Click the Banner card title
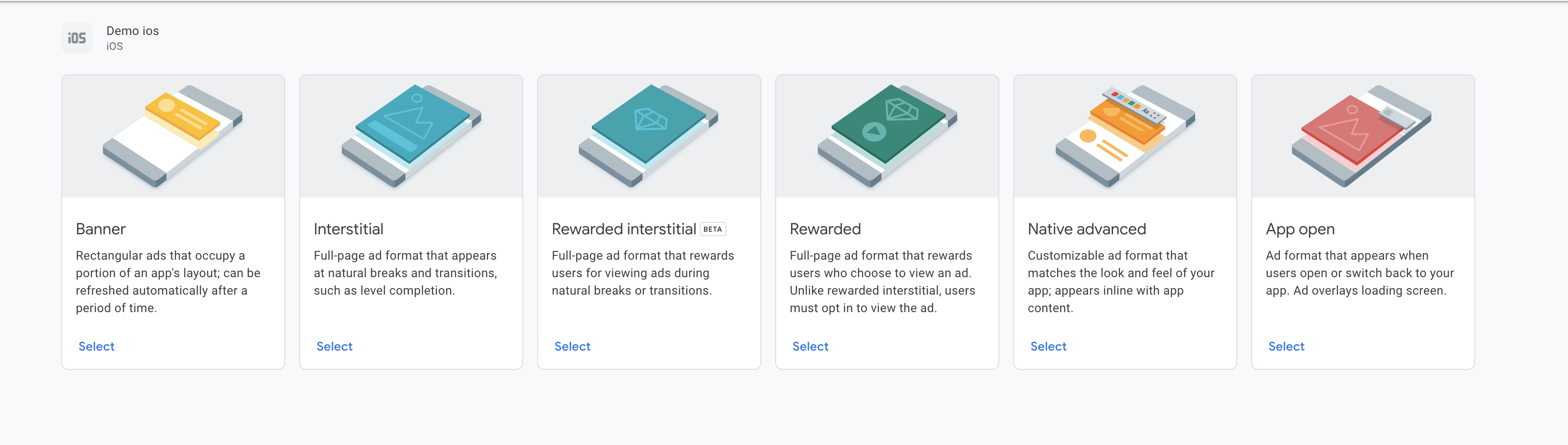 (x=101, y=229)
